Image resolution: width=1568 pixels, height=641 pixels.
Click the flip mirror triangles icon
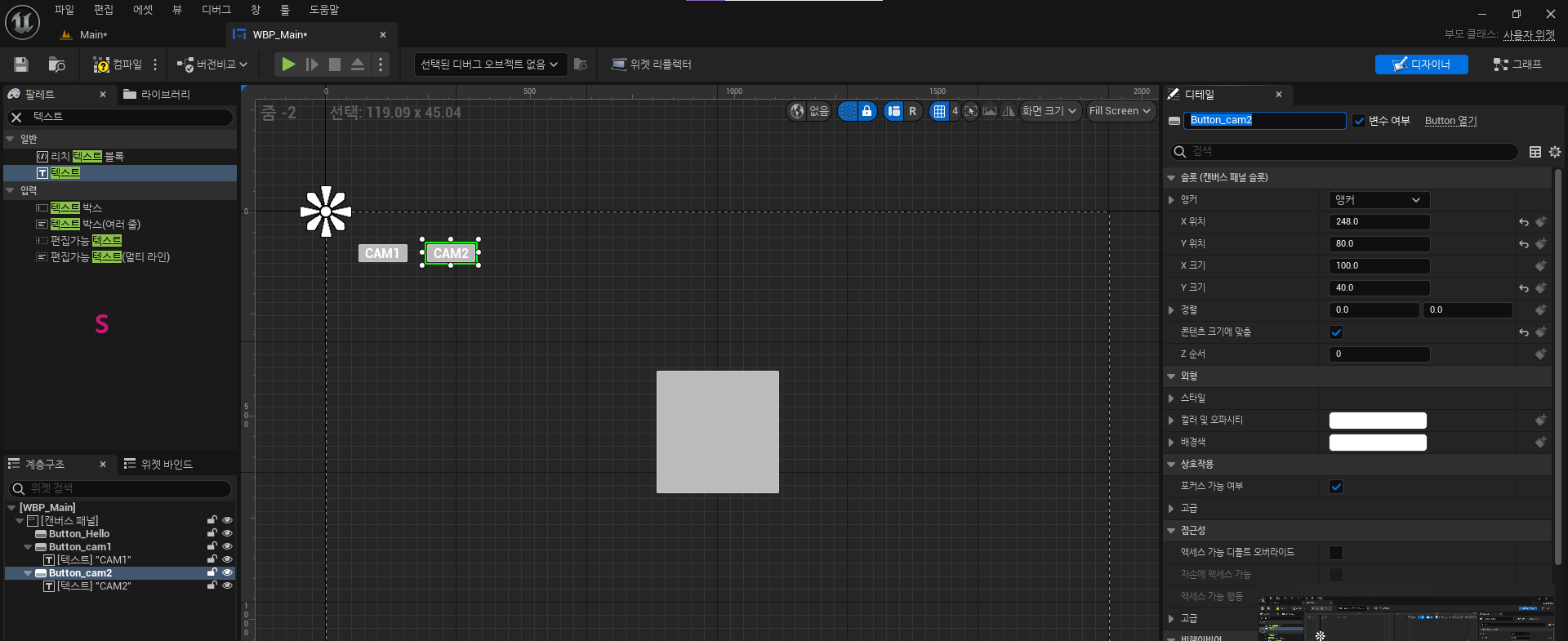click(x=1009, y=111)
